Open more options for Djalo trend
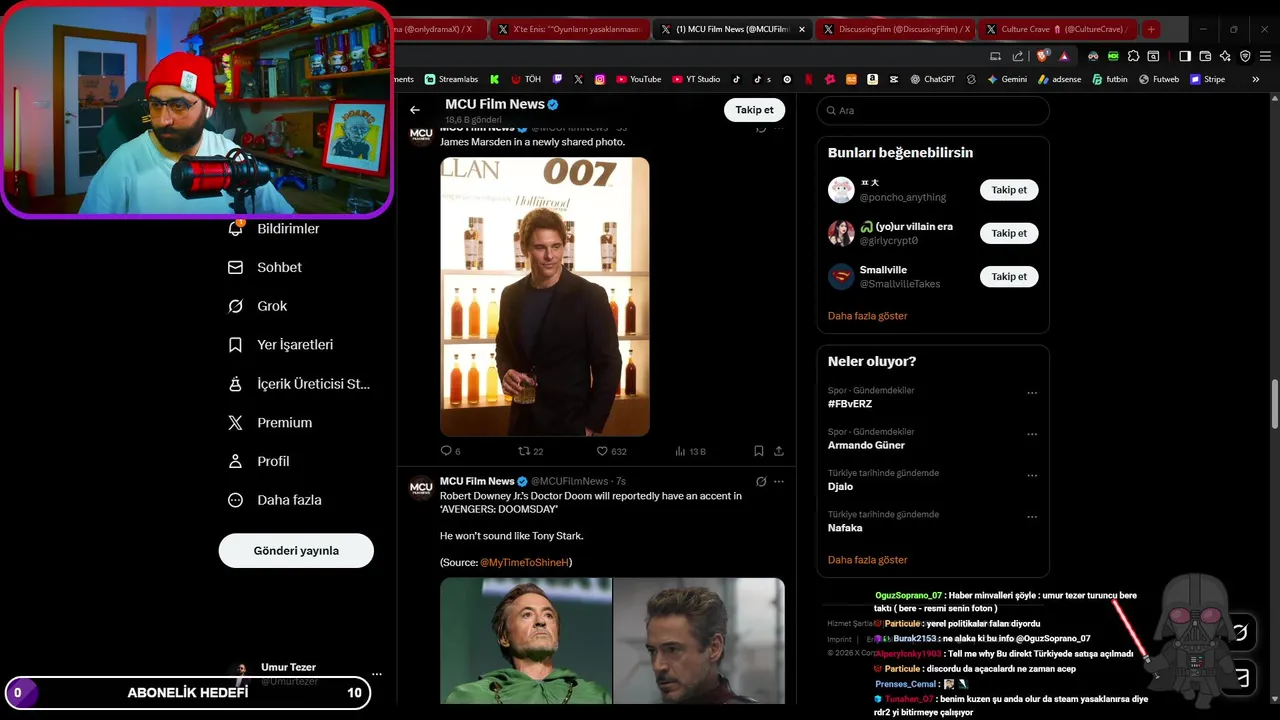 [x=1032, y=475]
